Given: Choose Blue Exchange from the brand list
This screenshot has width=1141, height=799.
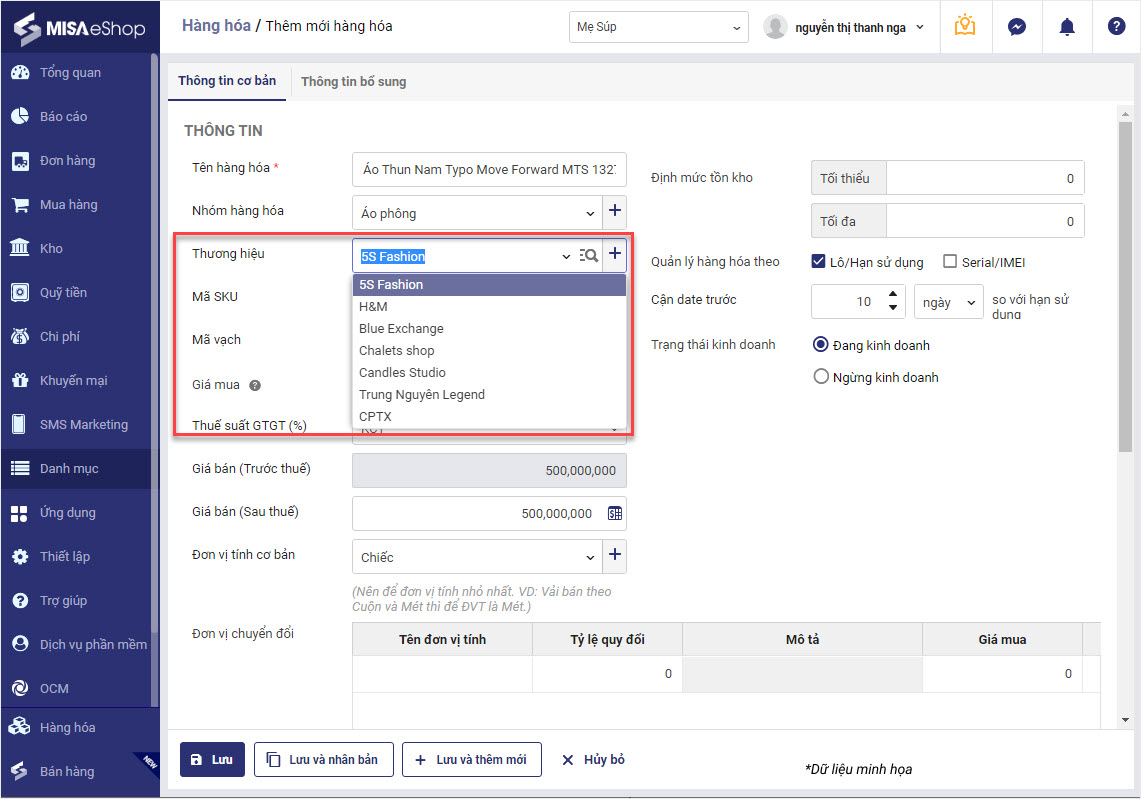Looking at the screenshot, I should (401, 328).
